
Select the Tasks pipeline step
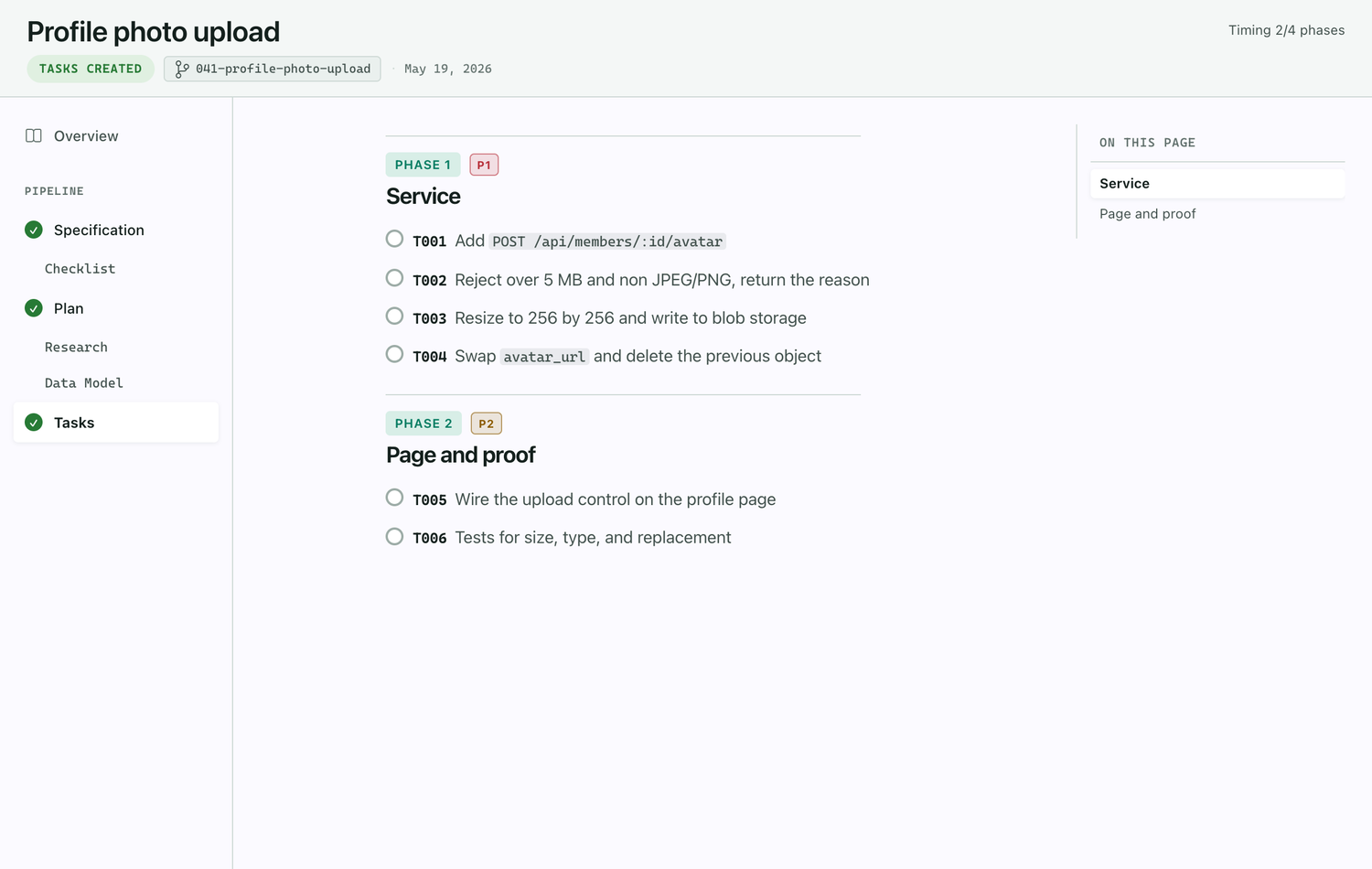tap(116, 423)
